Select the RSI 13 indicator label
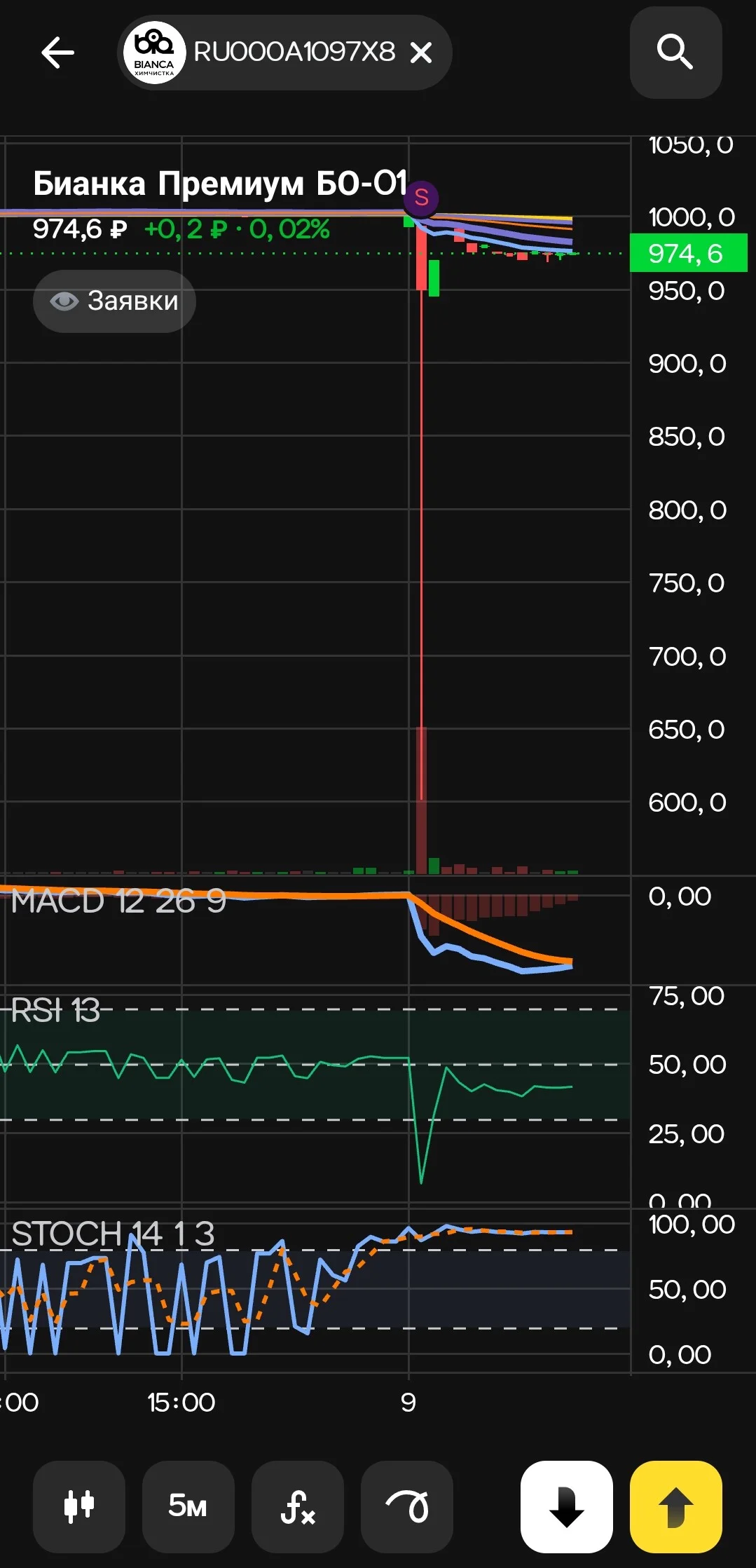 click(x=55, y=1010)
